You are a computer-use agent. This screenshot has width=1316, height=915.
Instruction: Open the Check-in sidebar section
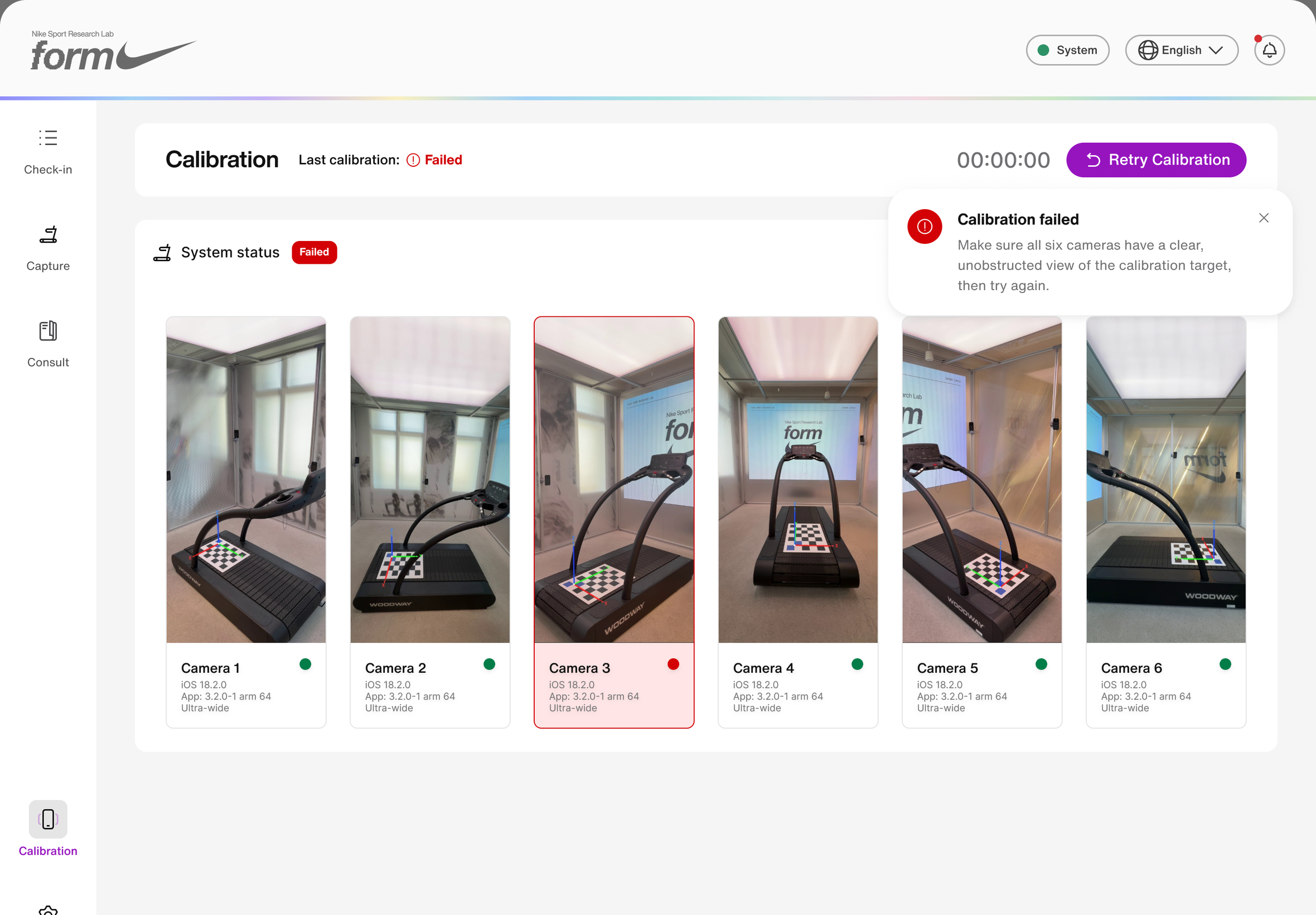click(48, 152)
